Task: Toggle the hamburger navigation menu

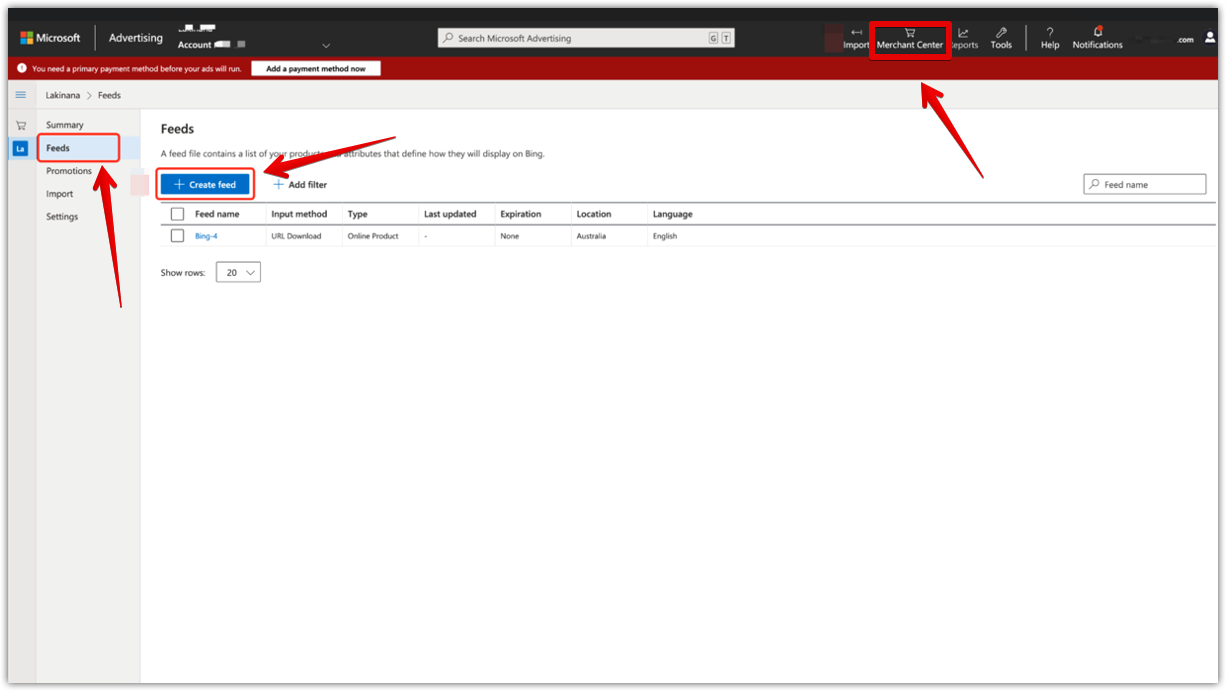Action: 20,95
